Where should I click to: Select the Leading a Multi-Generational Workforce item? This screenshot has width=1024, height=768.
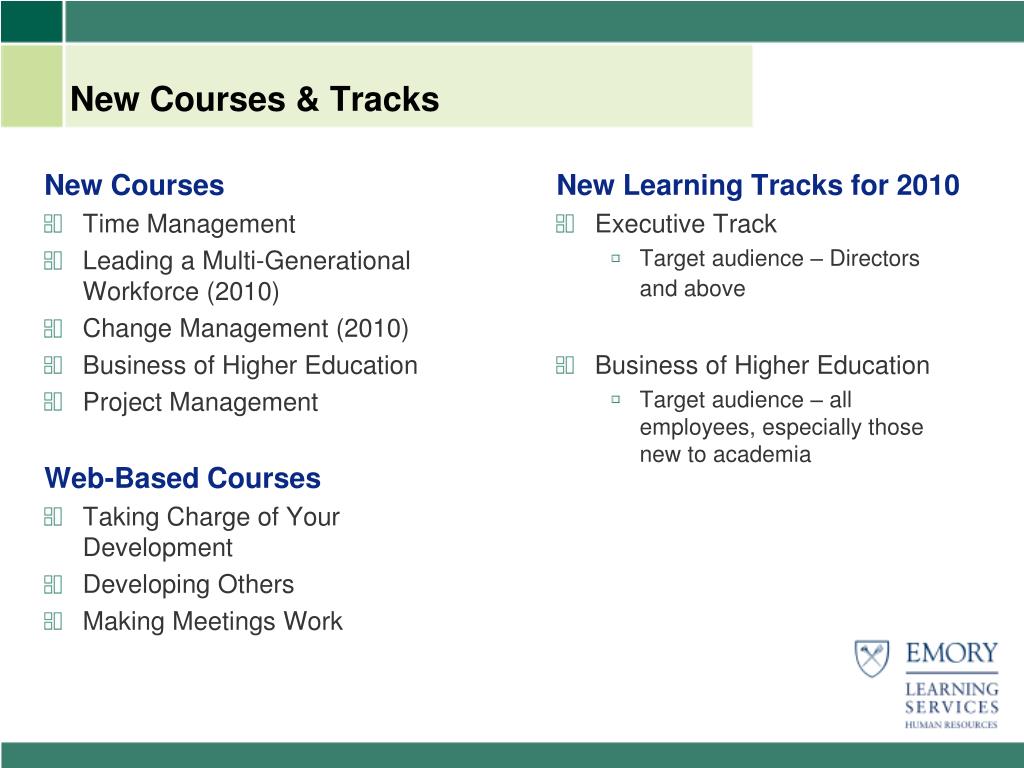tap(247, 276)
